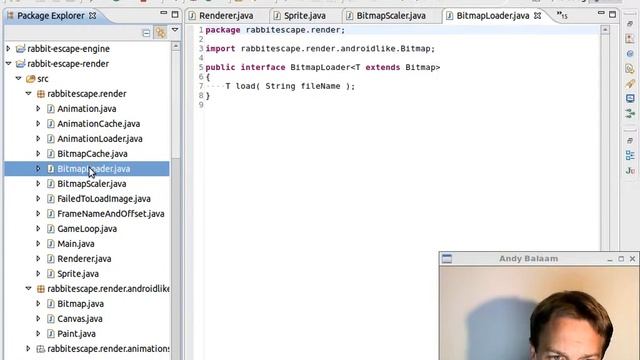Click the rabbitescape.render.androidlike package icon

point(40,289)
